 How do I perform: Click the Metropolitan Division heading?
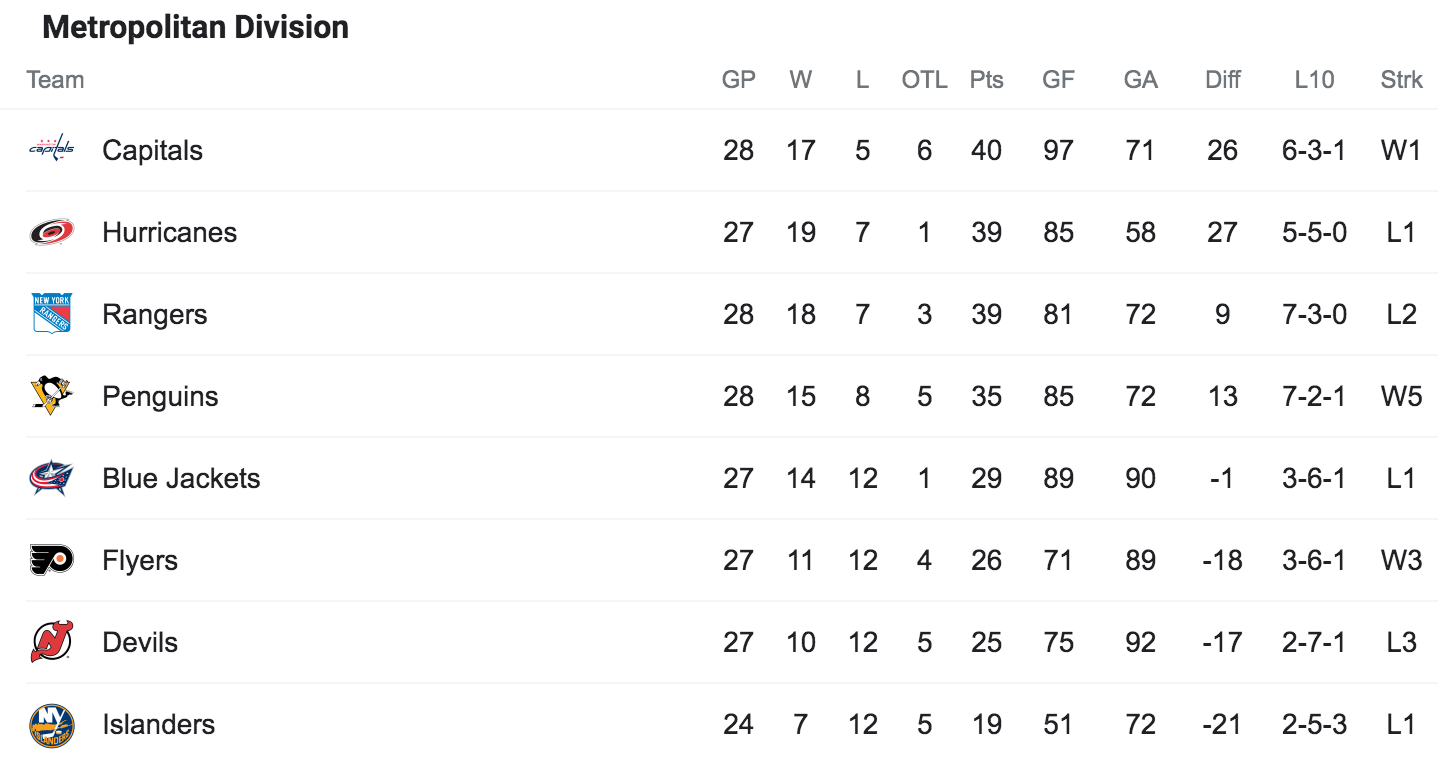196,27
